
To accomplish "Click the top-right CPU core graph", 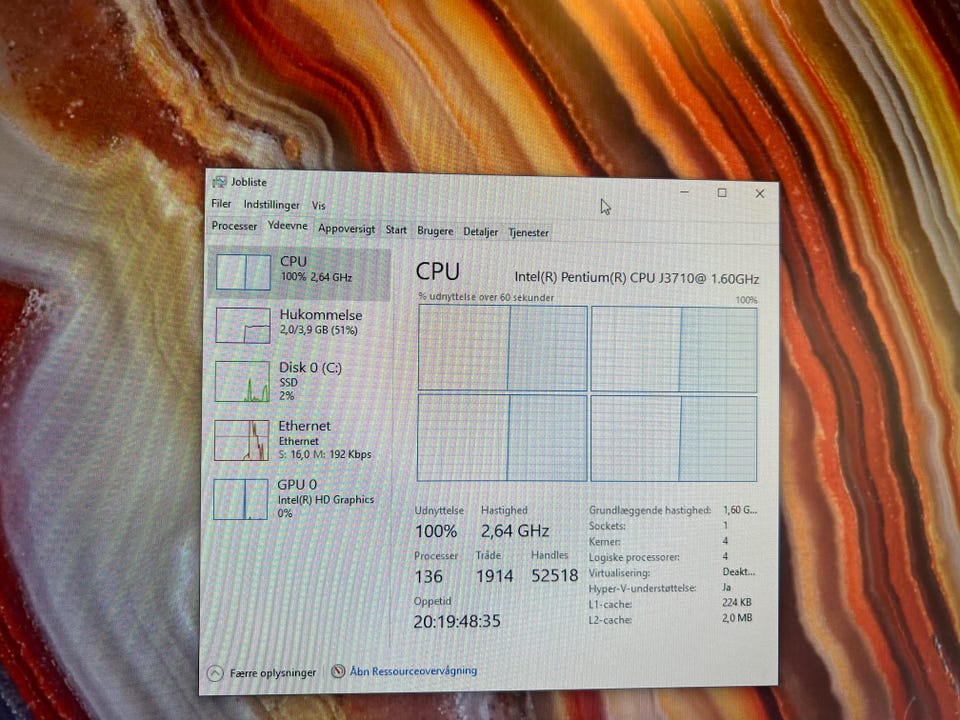I will point(673,350).
